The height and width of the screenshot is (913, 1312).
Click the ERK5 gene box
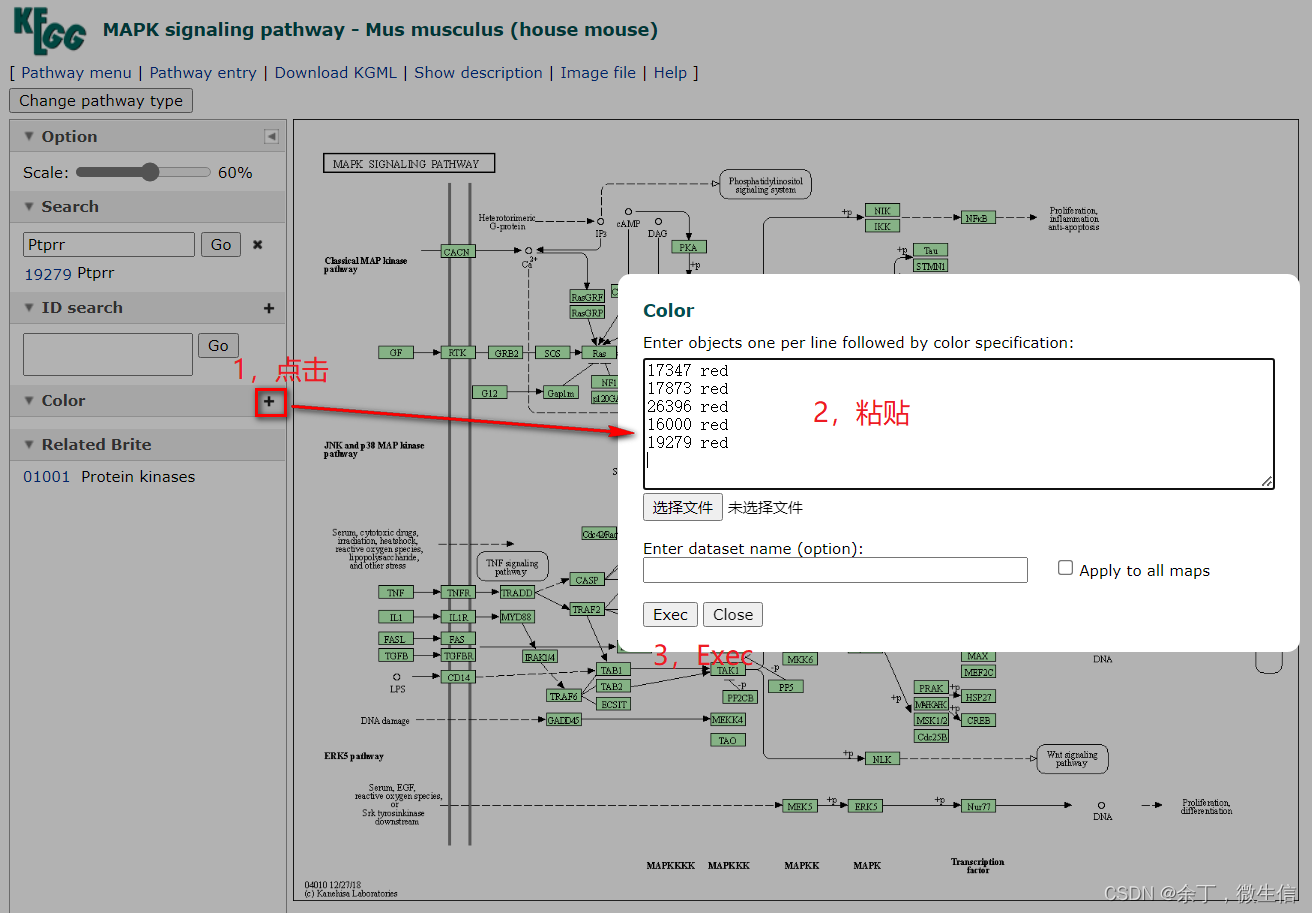(865, 806)
